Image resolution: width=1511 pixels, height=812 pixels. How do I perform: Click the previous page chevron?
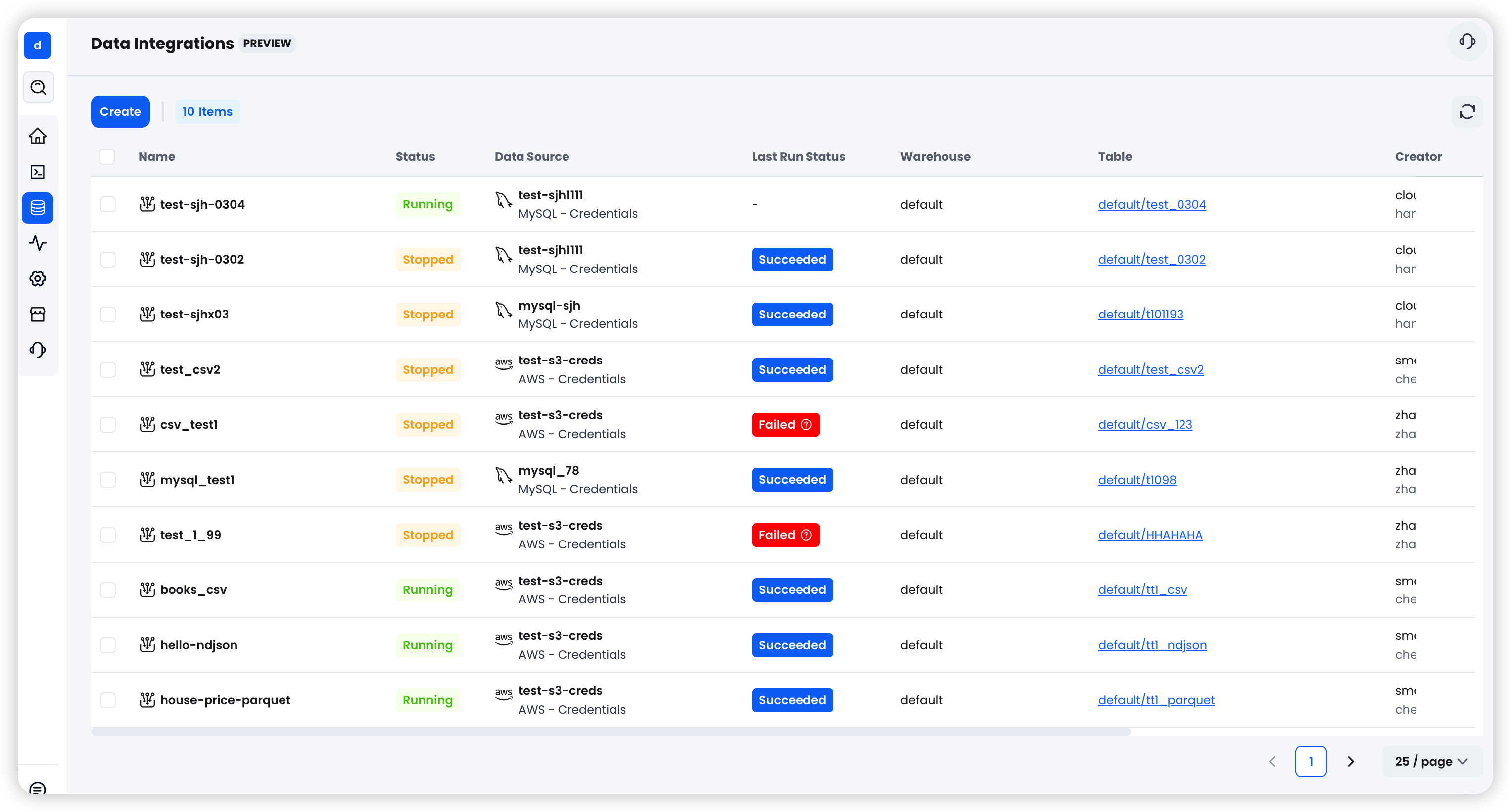(1272, 761)
